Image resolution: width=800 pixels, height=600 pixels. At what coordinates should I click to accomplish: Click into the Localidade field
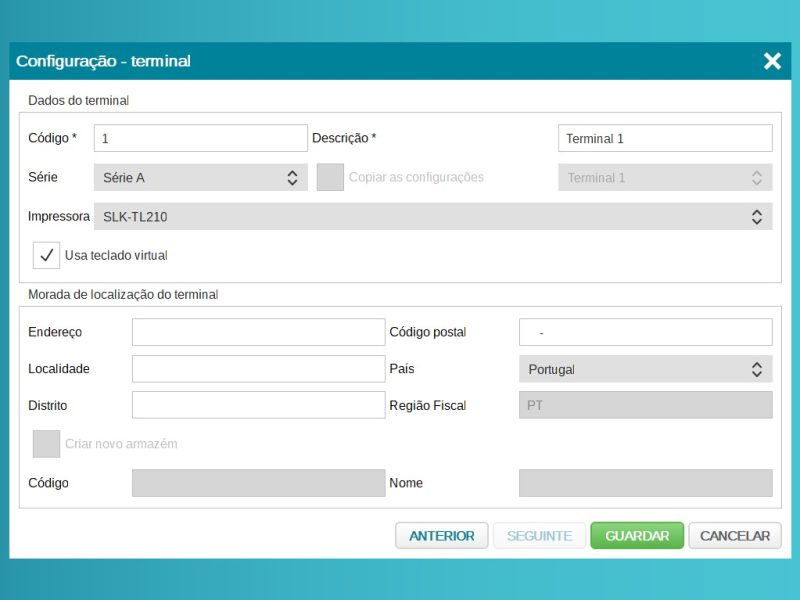258,369
